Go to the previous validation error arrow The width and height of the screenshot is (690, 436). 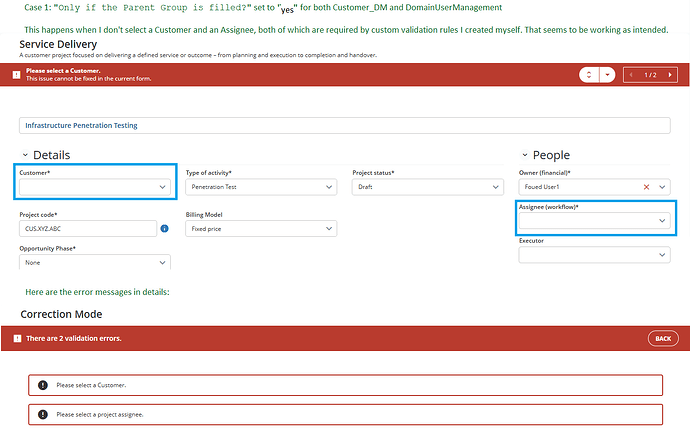point(631,75)
